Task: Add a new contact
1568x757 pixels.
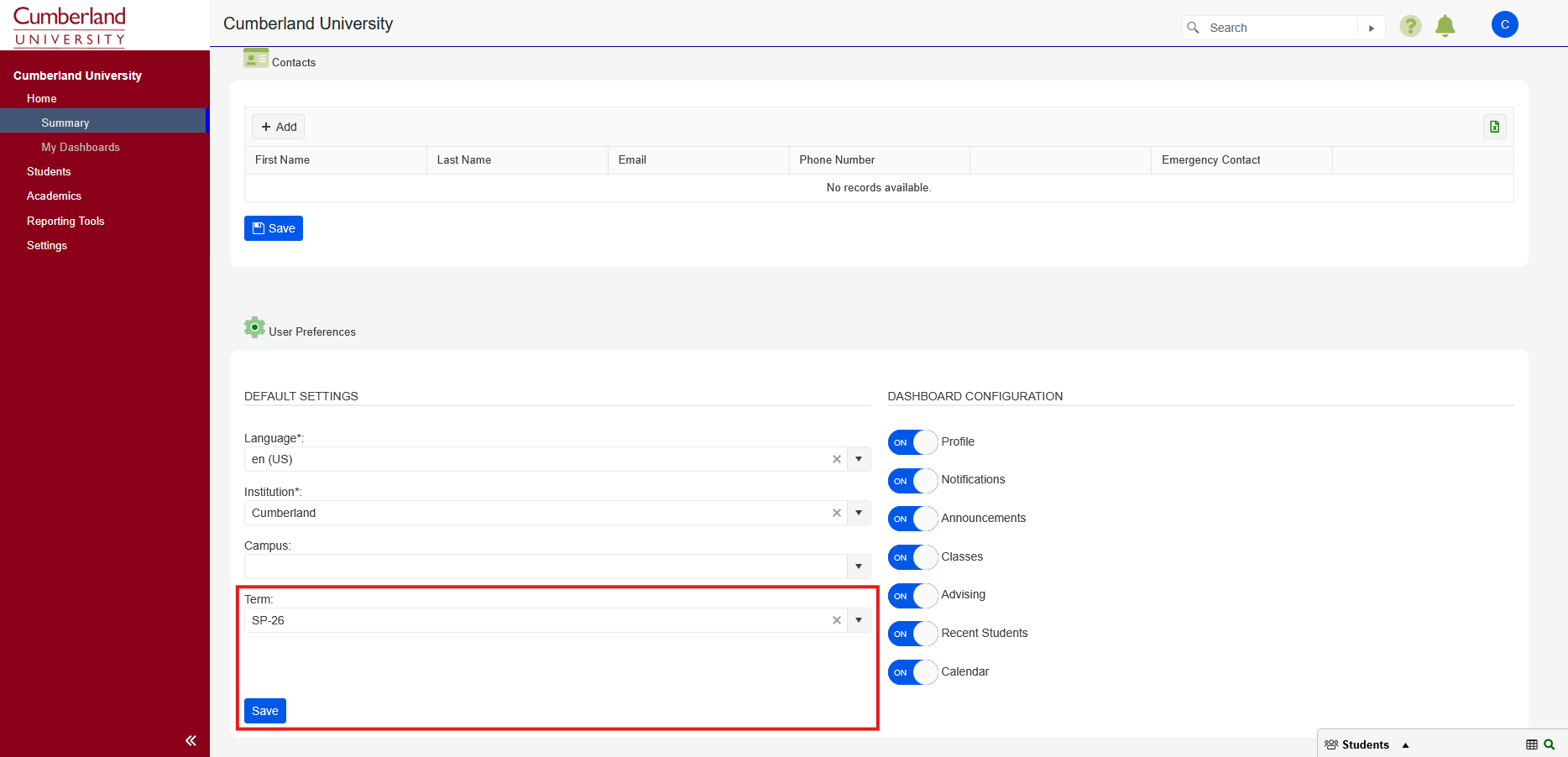Action: click(278, 127)
